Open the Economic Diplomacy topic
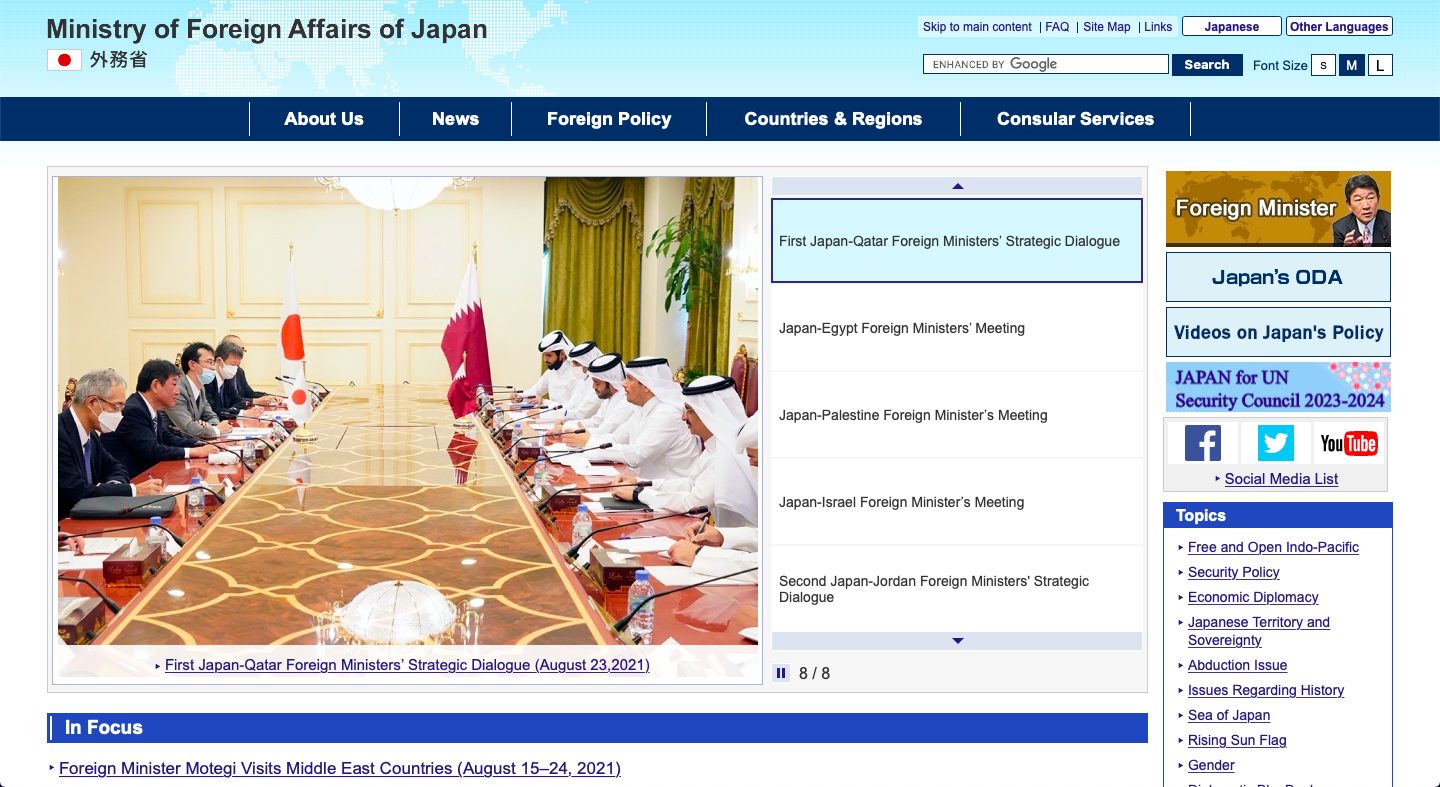 pos(1253,597)
